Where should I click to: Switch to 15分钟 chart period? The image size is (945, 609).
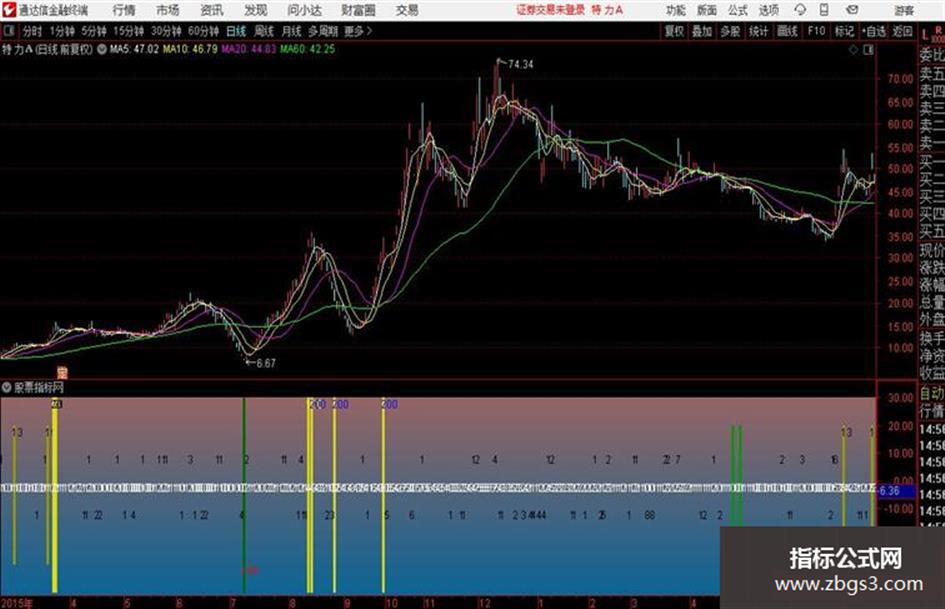coord(129,31)
